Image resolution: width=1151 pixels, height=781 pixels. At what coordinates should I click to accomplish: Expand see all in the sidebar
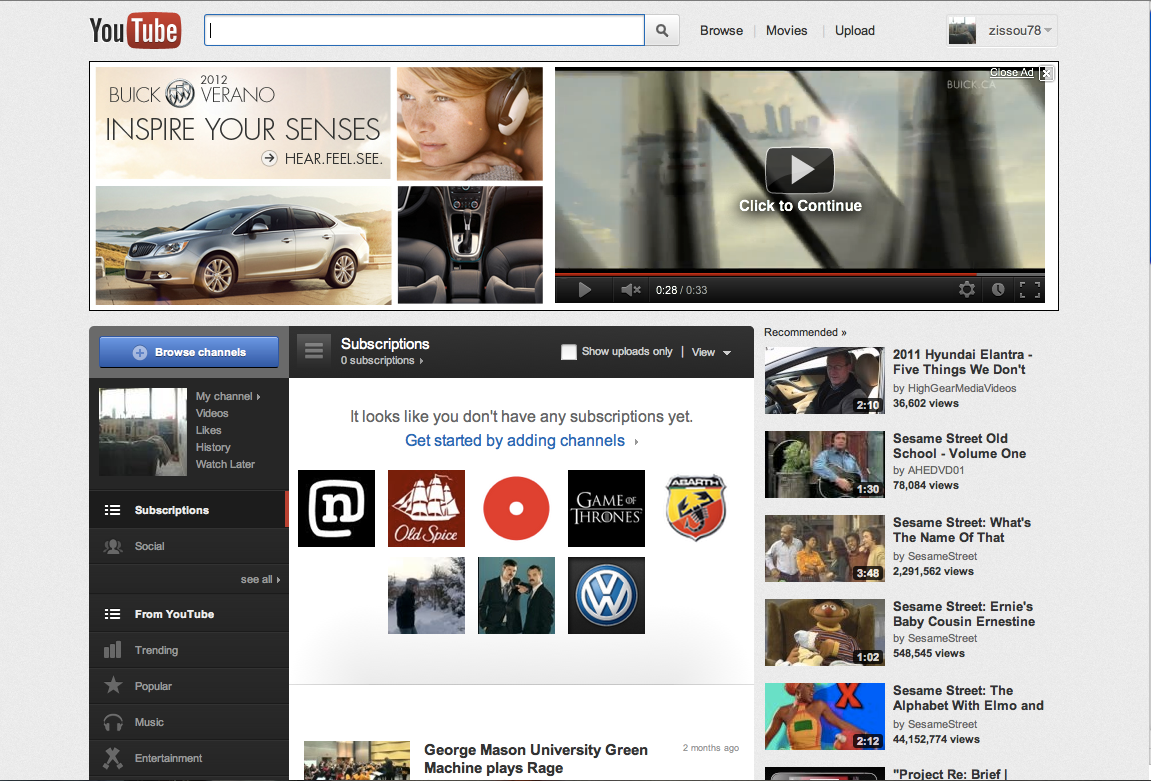[x=260, y=579]
